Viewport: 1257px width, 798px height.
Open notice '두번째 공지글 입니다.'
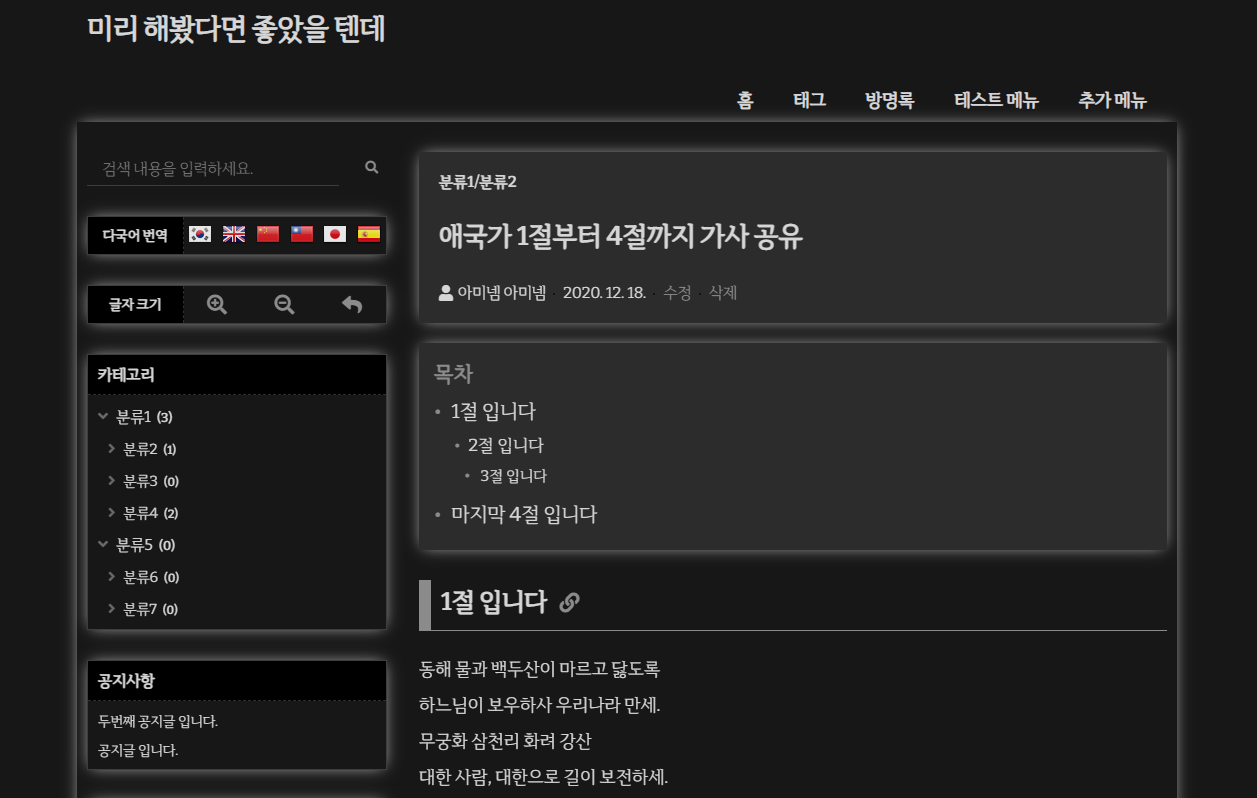pos(158,721)
